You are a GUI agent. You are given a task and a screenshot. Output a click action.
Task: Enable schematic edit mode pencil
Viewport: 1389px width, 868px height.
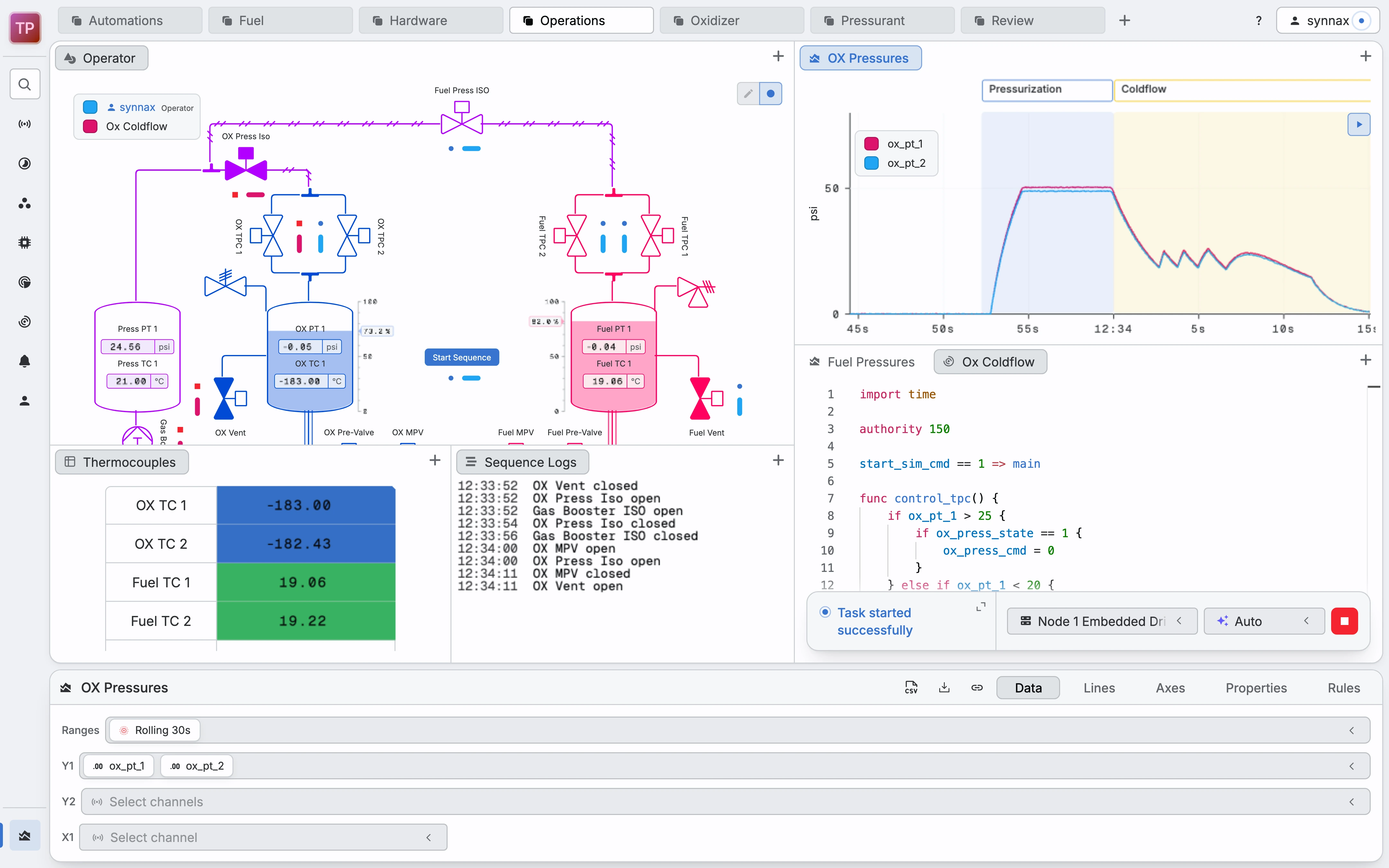748,94
